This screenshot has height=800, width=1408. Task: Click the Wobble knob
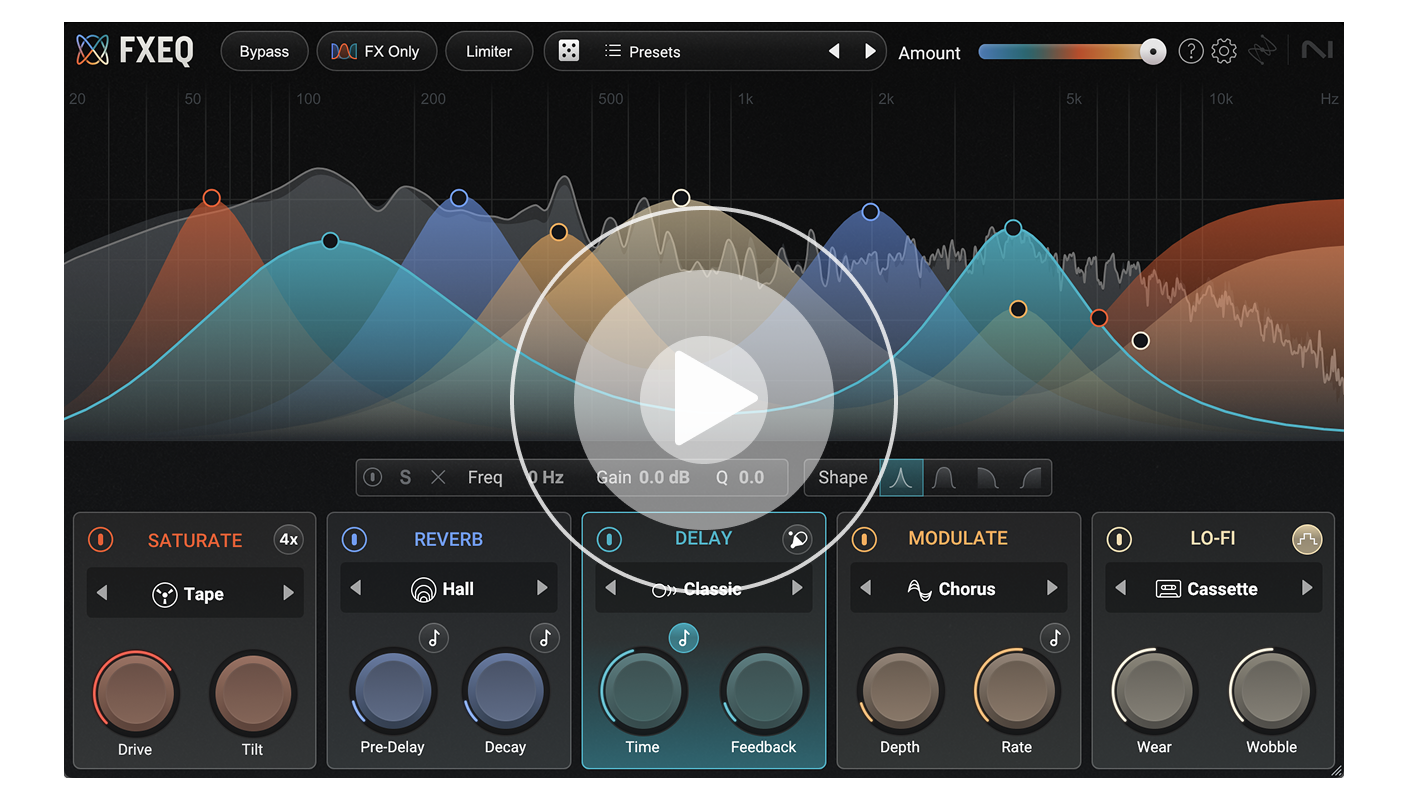pos(1272,690)
